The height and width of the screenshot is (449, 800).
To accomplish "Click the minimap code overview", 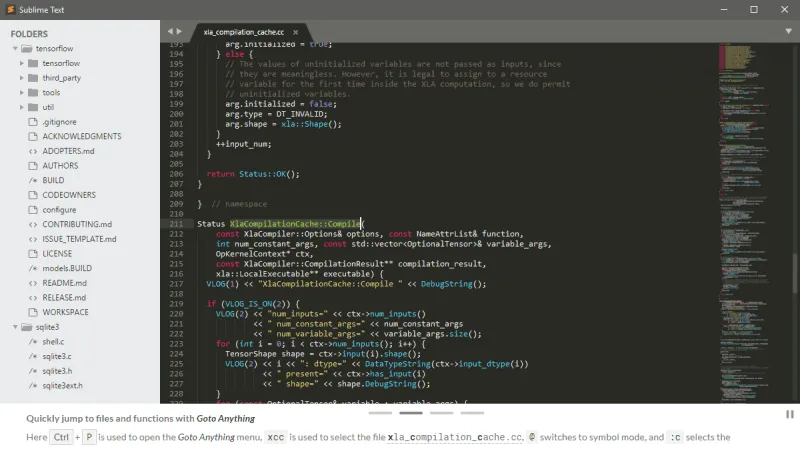I will [745, 223].
